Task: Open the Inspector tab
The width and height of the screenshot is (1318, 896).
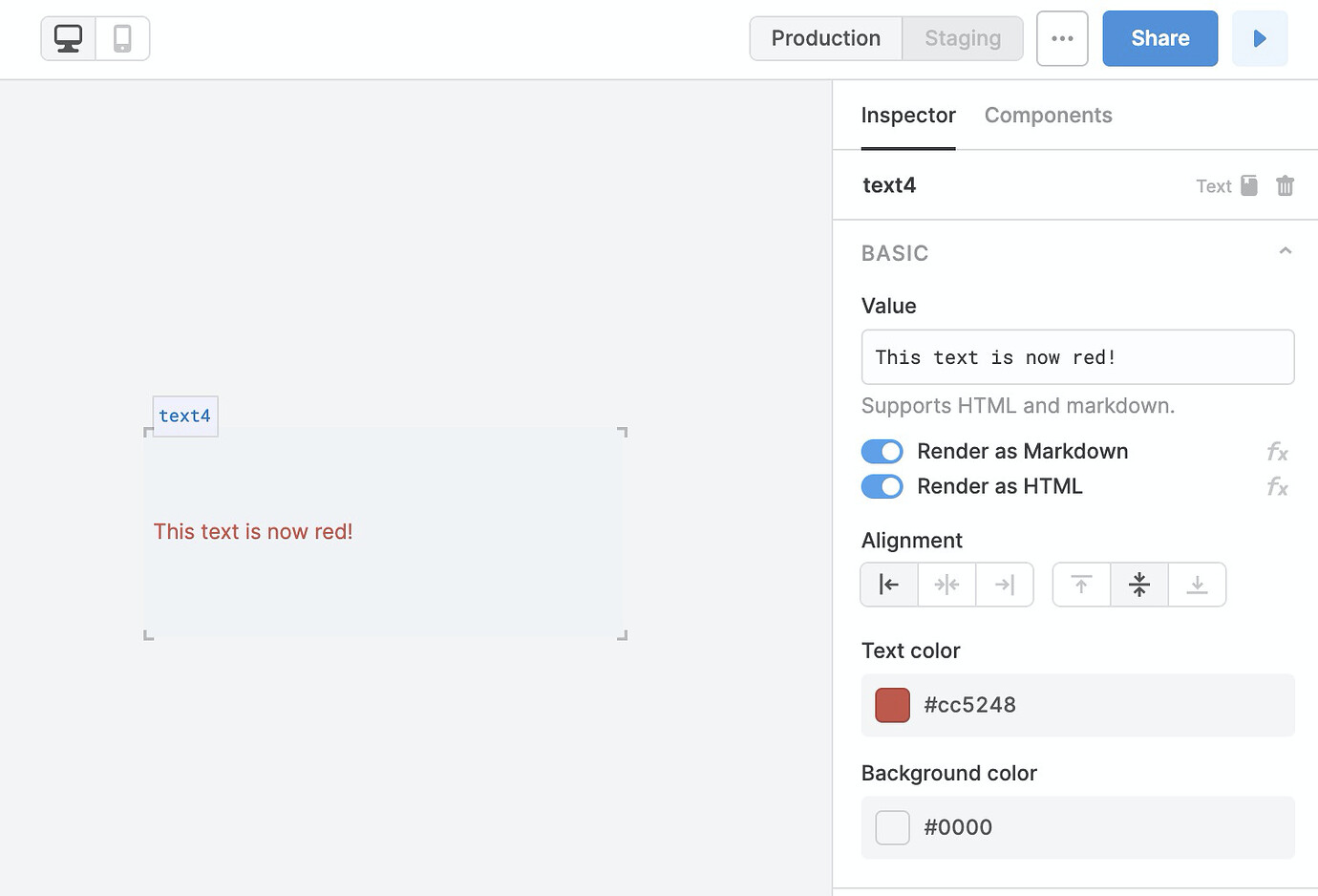Action: tap(908, 115)
